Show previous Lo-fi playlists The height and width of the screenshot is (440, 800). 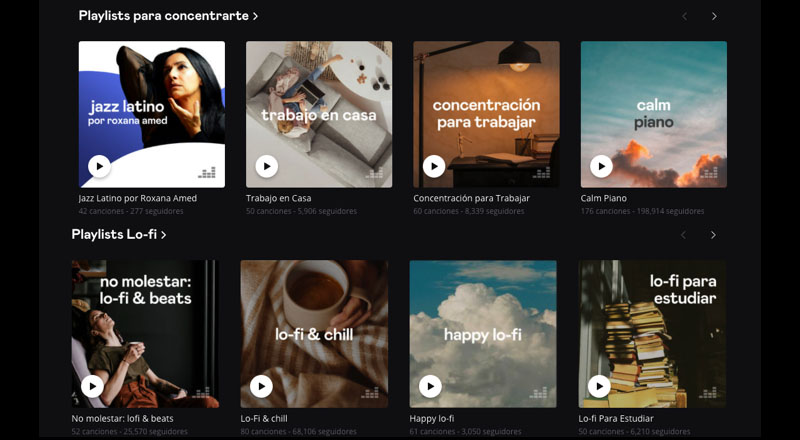point(684,235)
